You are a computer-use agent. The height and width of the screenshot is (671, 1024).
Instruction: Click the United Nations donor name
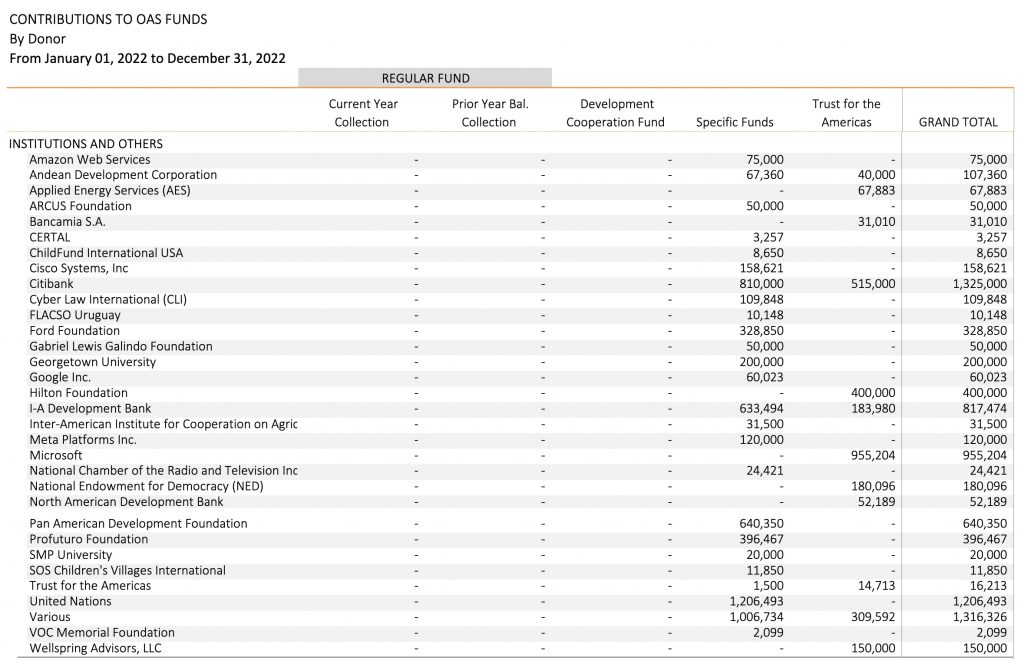[x=71, y=602]
